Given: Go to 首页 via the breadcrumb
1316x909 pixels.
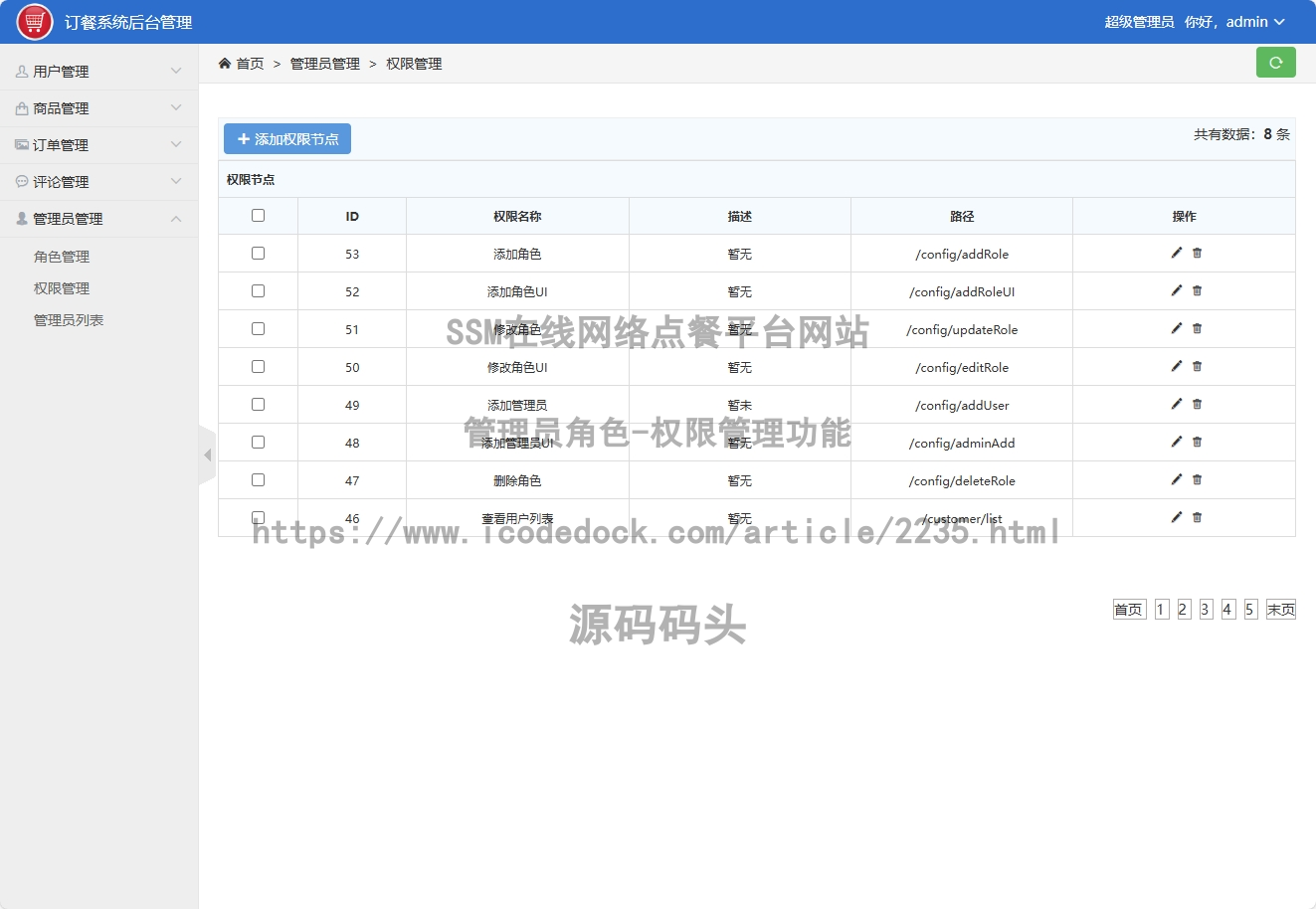Looking at the screenshot, I should 250,64.
